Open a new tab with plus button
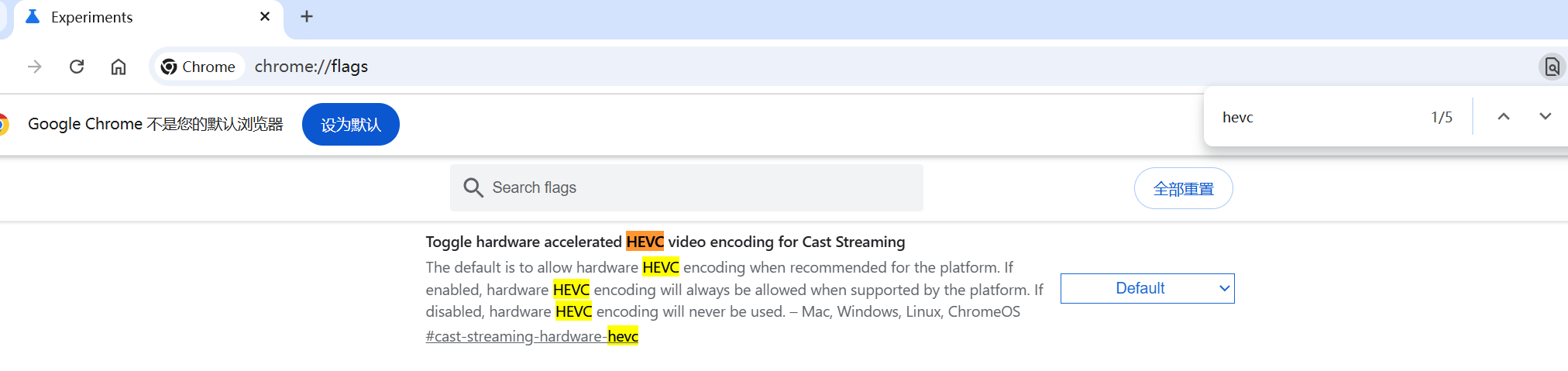1568x371 pixels. tap(307, 16)
